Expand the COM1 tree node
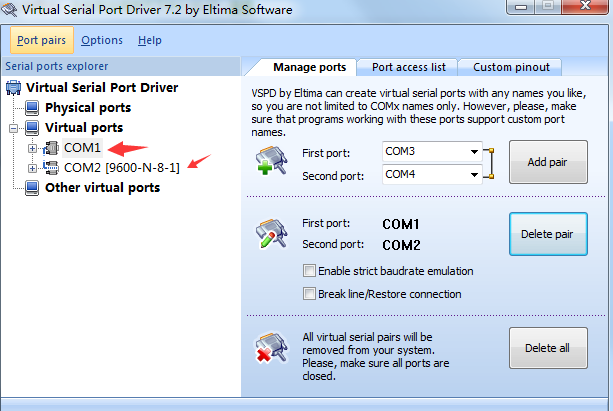 click(x=32, y=149)
